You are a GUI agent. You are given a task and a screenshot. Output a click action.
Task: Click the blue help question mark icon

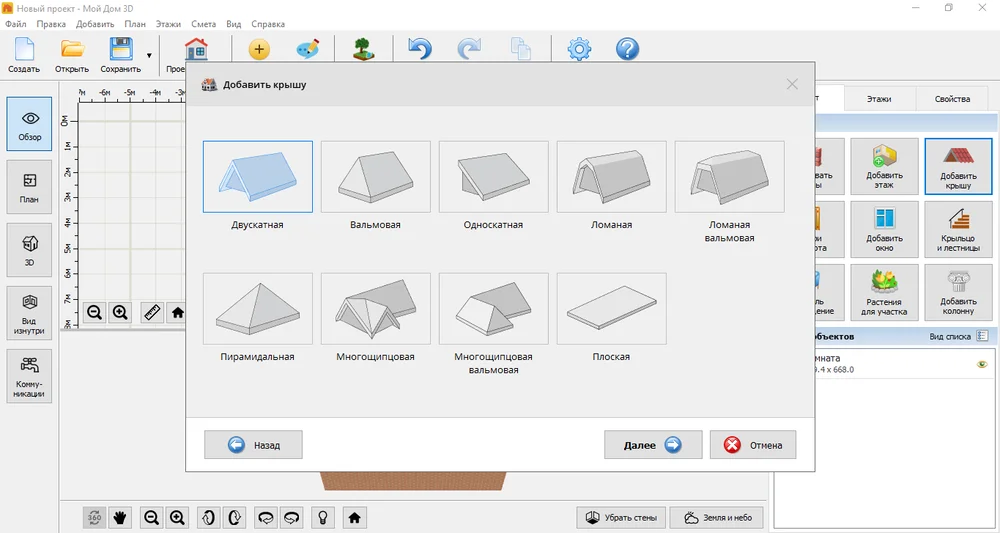click(x=628, y=49)
